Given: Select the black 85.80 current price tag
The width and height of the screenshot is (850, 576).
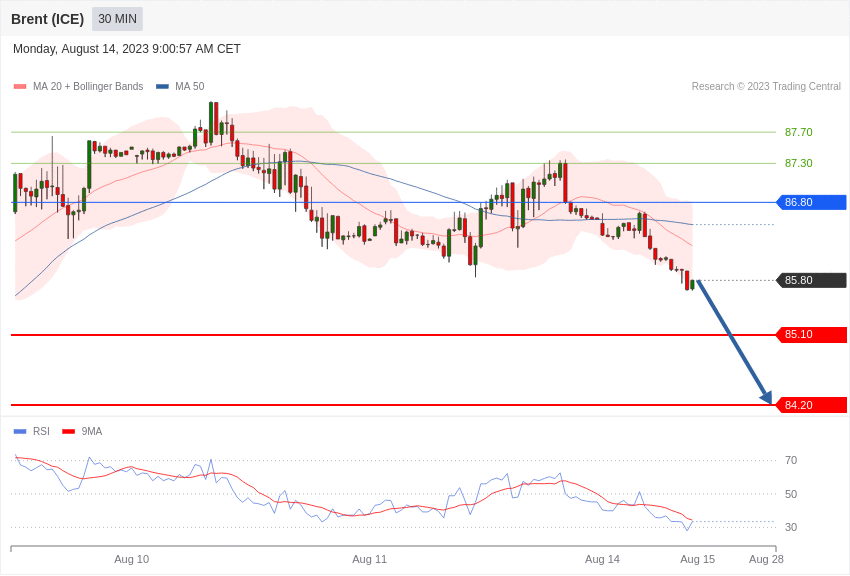Looking at the screenshot, I should point(812,280).
